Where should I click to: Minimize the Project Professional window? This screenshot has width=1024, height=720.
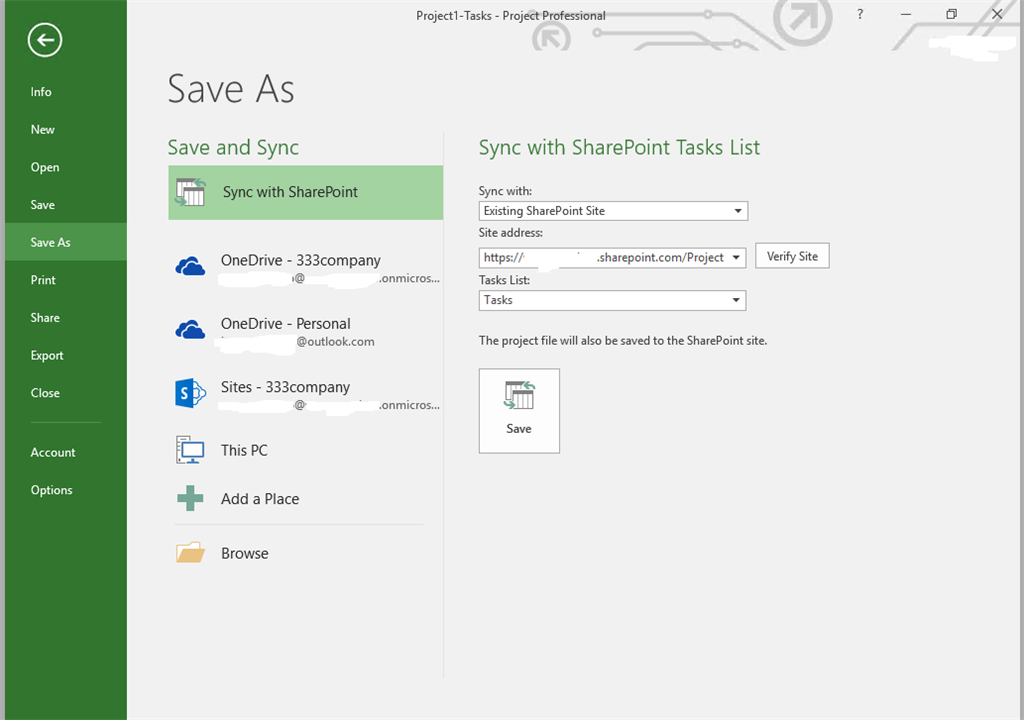(906, 14)
